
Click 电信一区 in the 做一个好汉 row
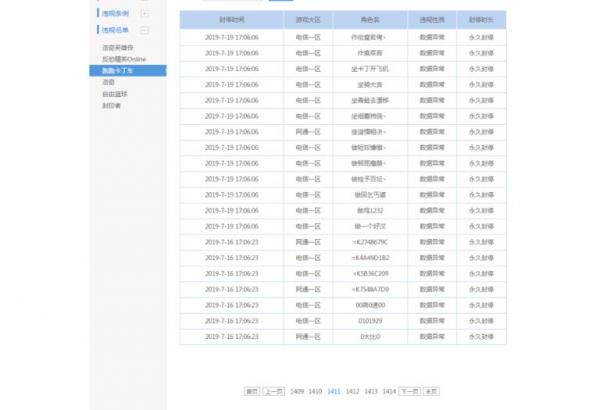click(308, 226)
